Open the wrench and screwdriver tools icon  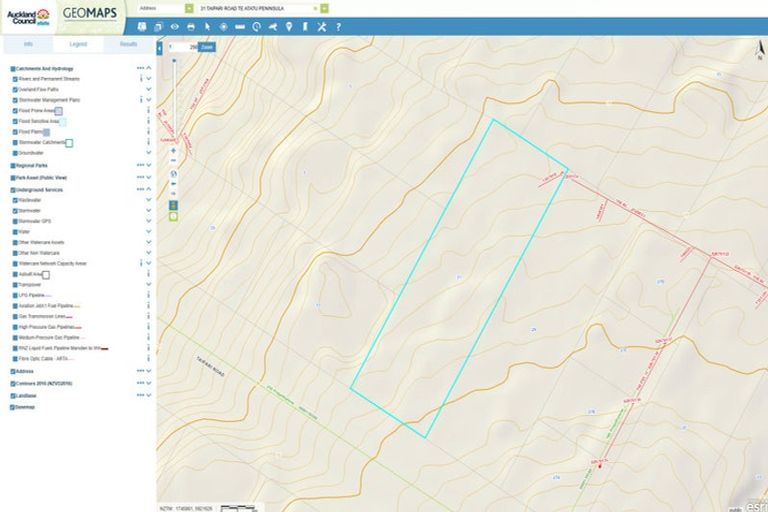pos(322,26)
